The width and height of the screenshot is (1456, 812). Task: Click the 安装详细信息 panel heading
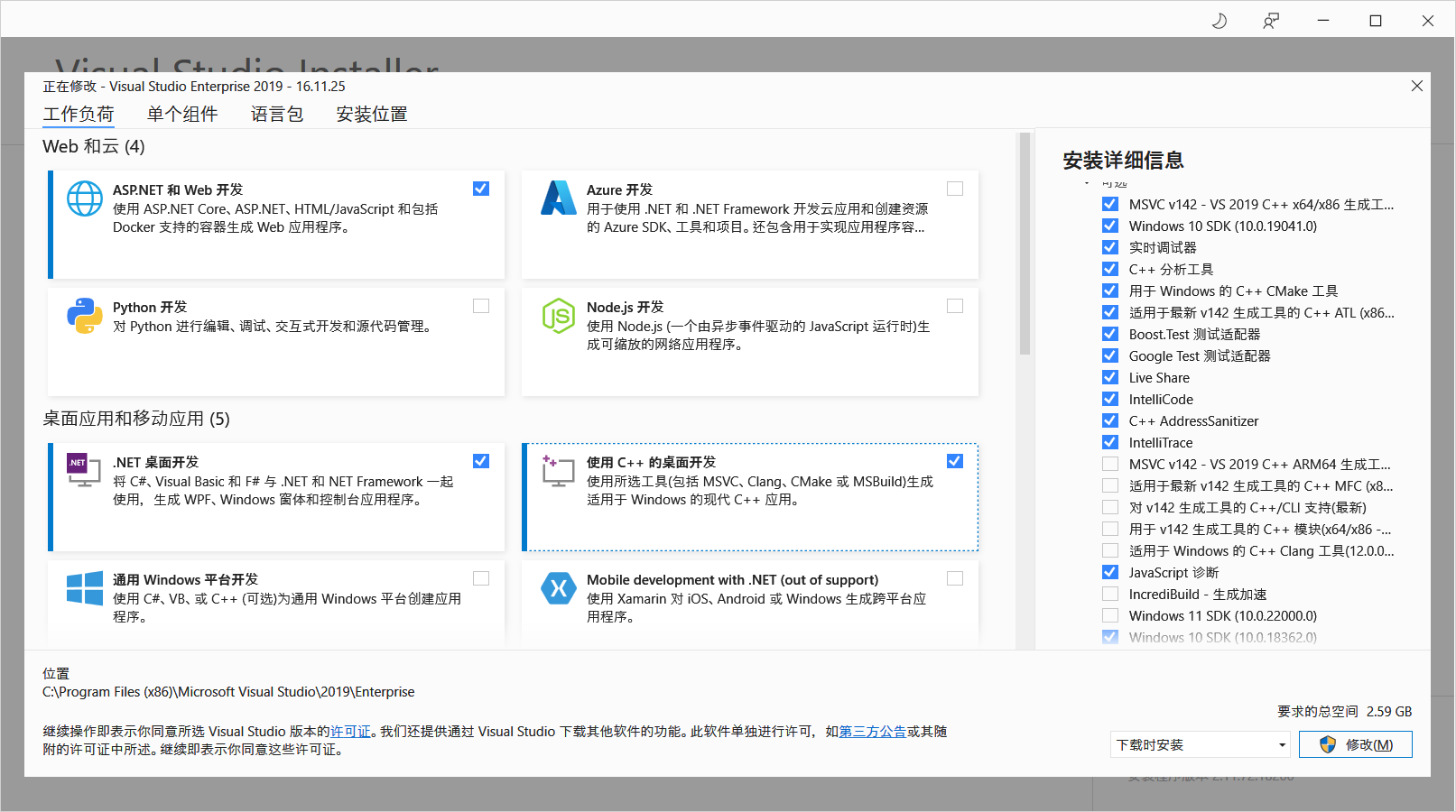[x=1123, y=161]
